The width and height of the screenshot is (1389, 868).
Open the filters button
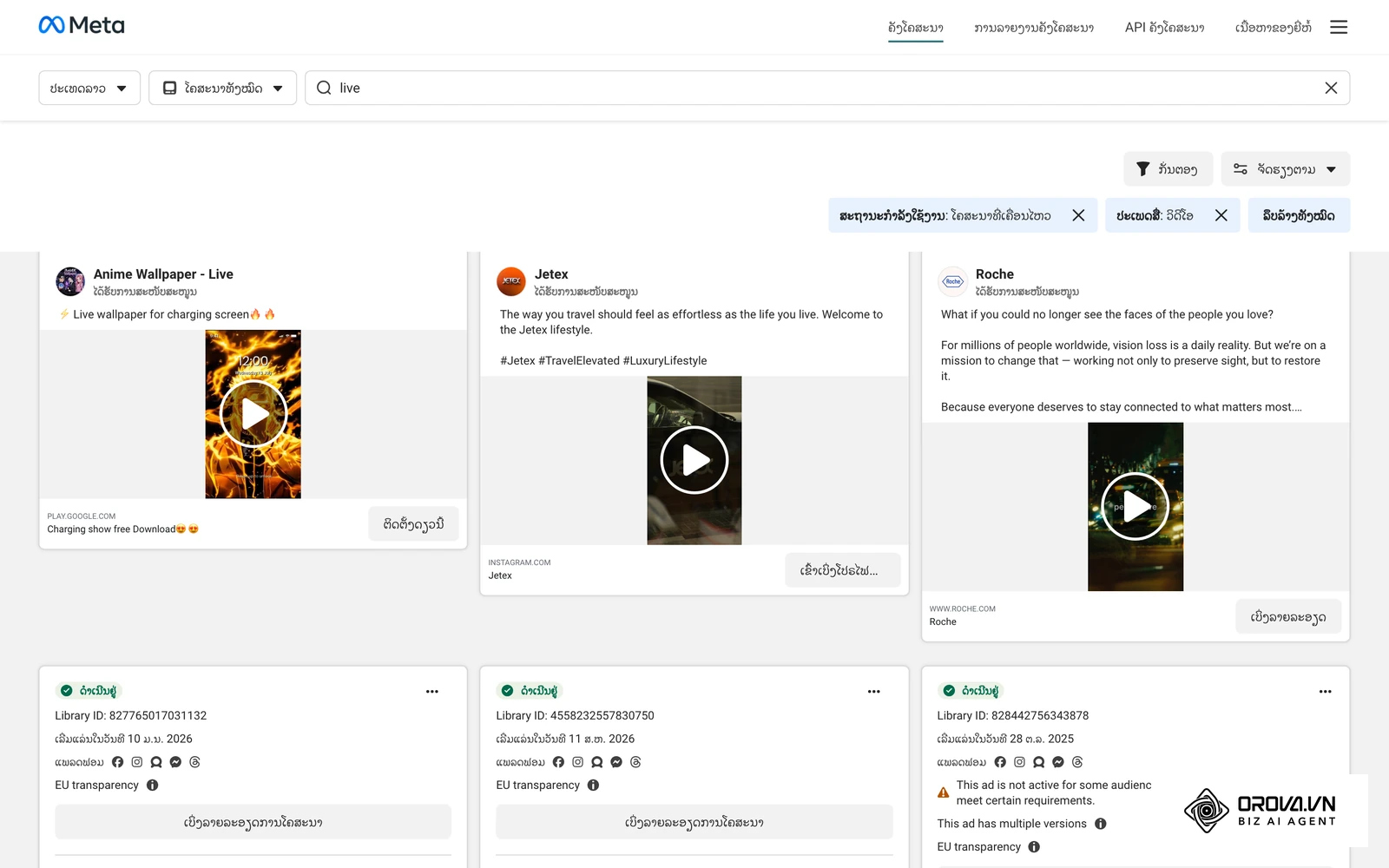tap(1168, 169)
